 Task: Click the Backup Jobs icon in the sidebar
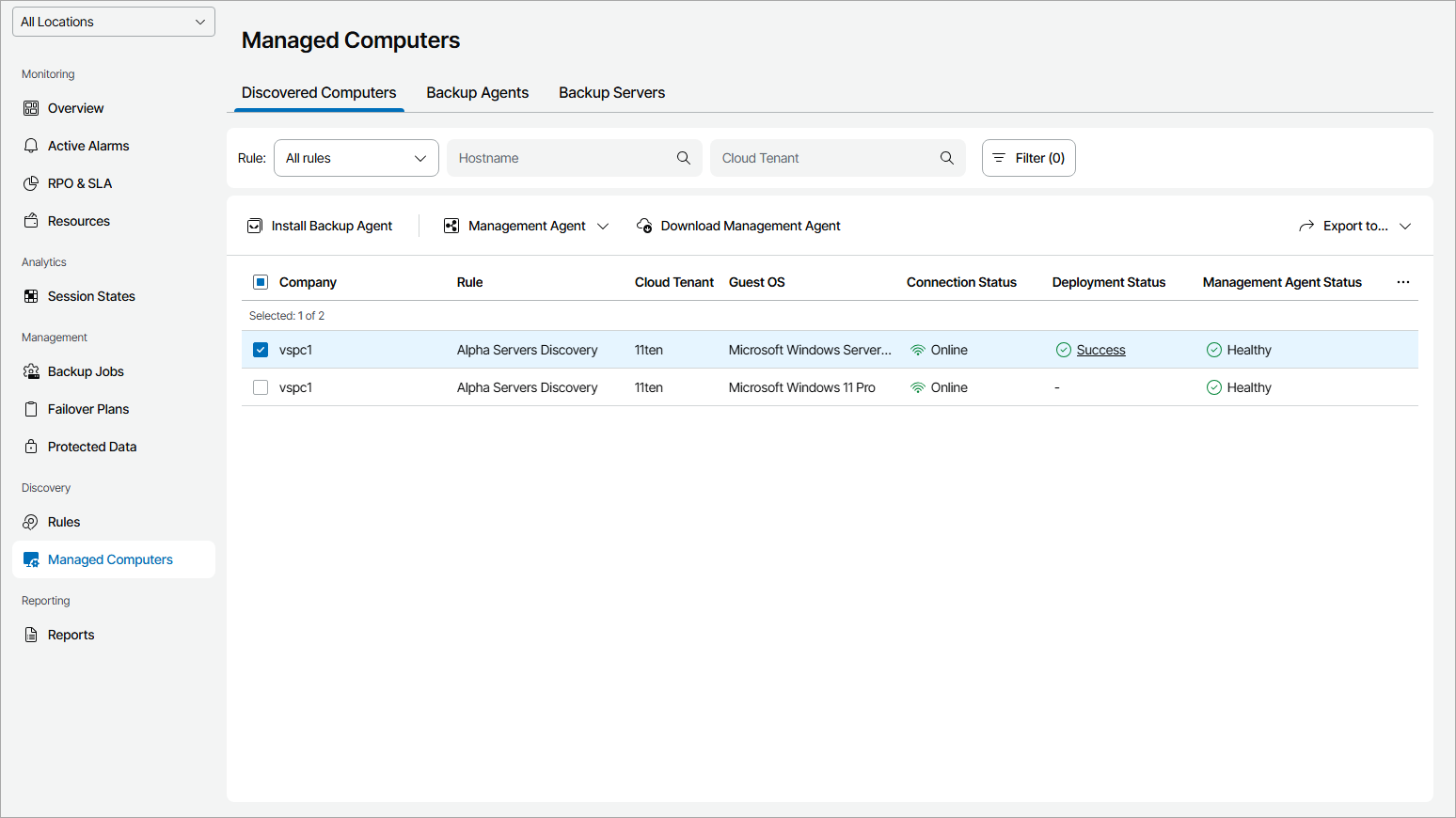(x=31, y=371)
